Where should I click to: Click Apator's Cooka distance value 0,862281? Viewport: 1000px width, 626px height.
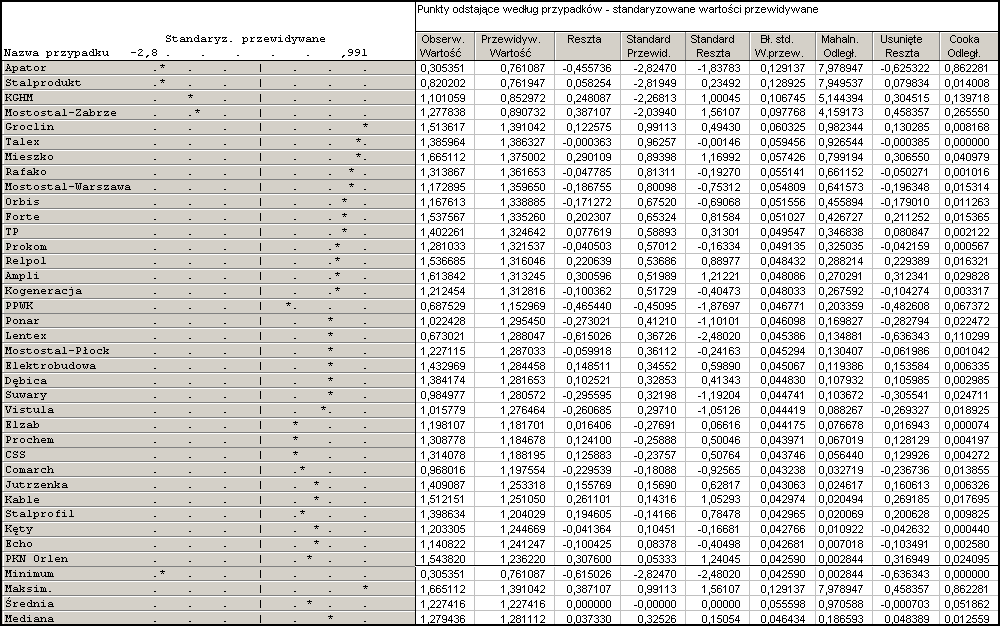[968, 68]
